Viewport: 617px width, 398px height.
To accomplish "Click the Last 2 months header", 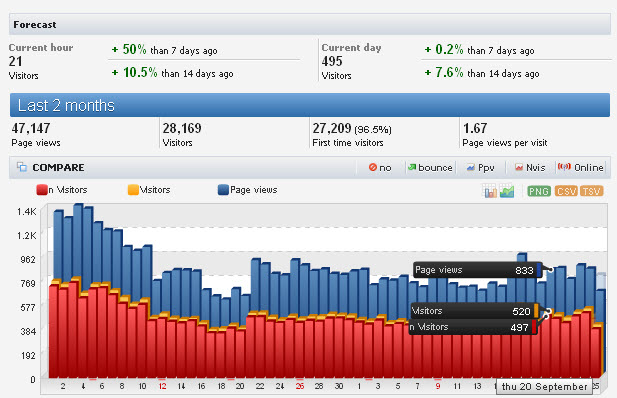I will tap(310, 105).
